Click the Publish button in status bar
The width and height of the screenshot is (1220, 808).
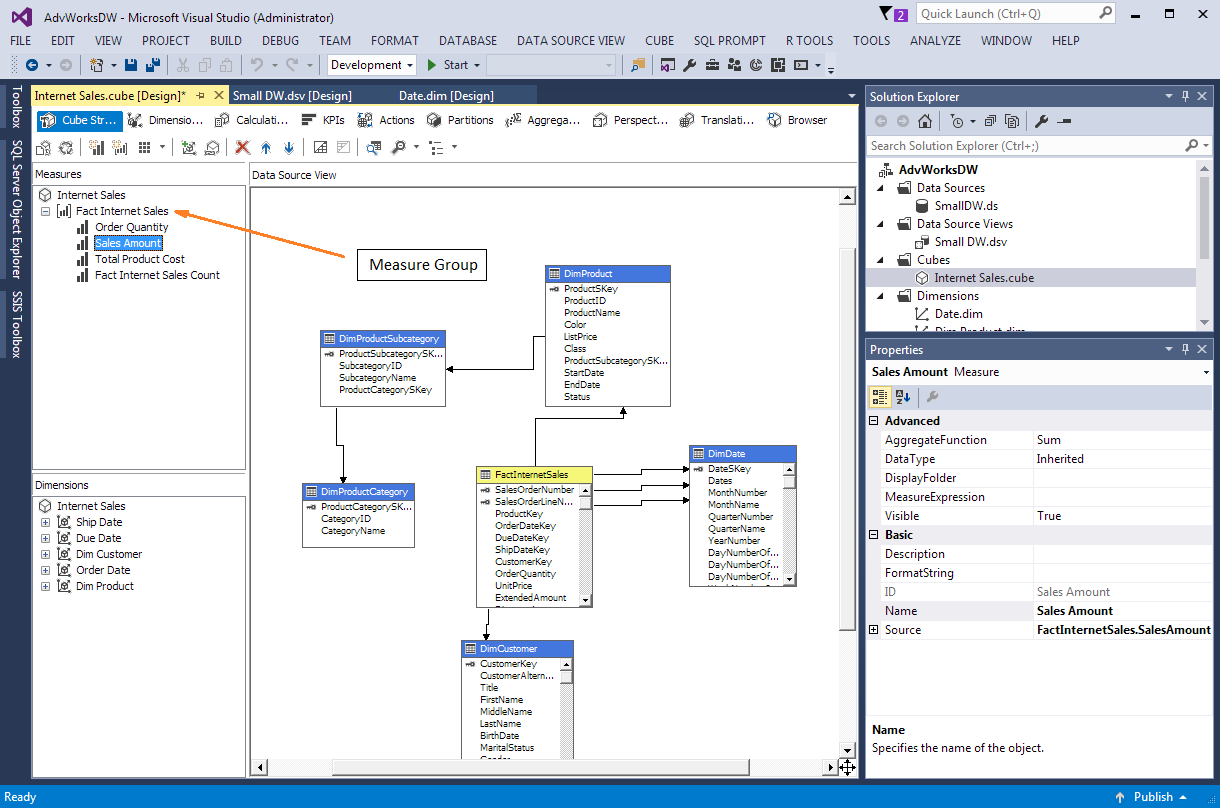pos(1152,797)
